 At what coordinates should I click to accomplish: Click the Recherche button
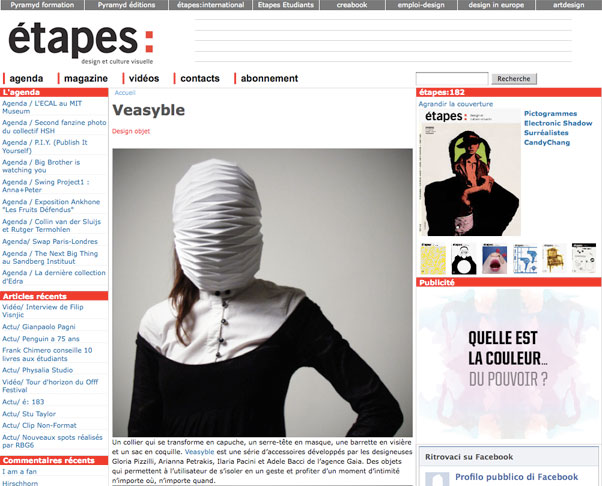514,79
